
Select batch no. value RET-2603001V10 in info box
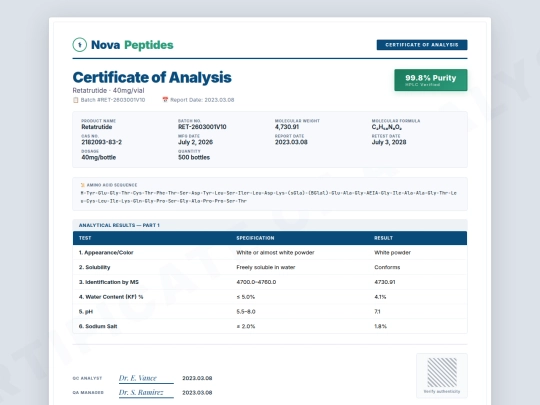(202, 127)
